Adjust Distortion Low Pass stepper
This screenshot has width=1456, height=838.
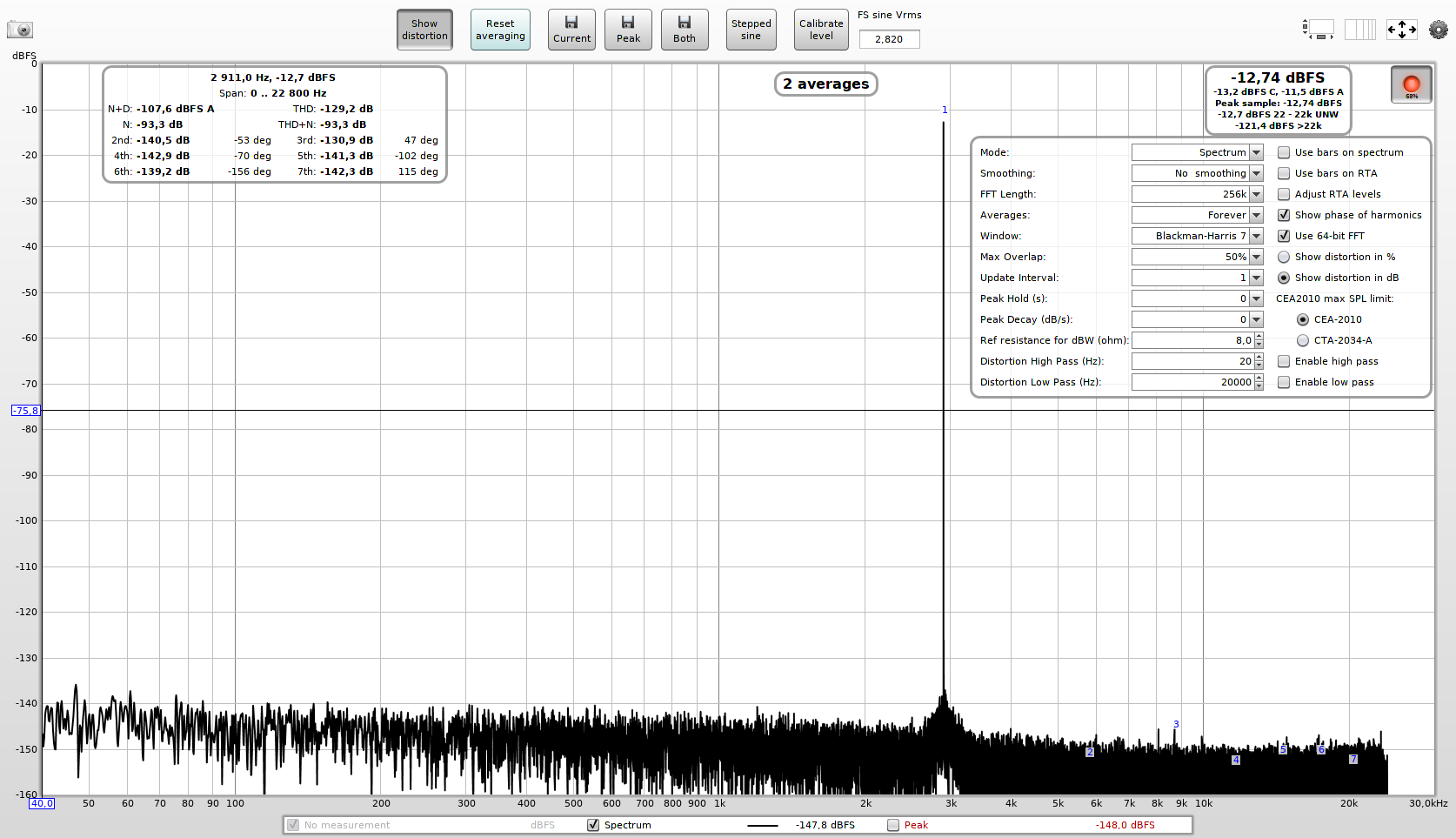(1259, 382)
